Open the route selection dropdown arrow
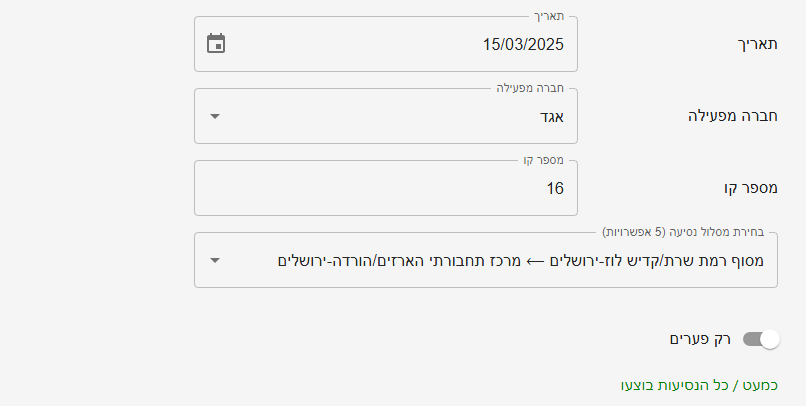Image resolution: width=806 pixels, height=406 pixels. coord(216,260)
